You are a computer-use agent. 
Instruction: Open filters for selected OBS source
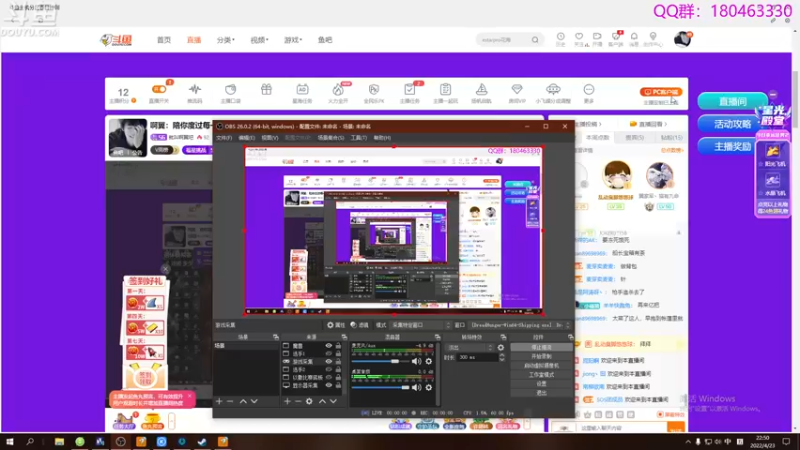pos(360,325)
